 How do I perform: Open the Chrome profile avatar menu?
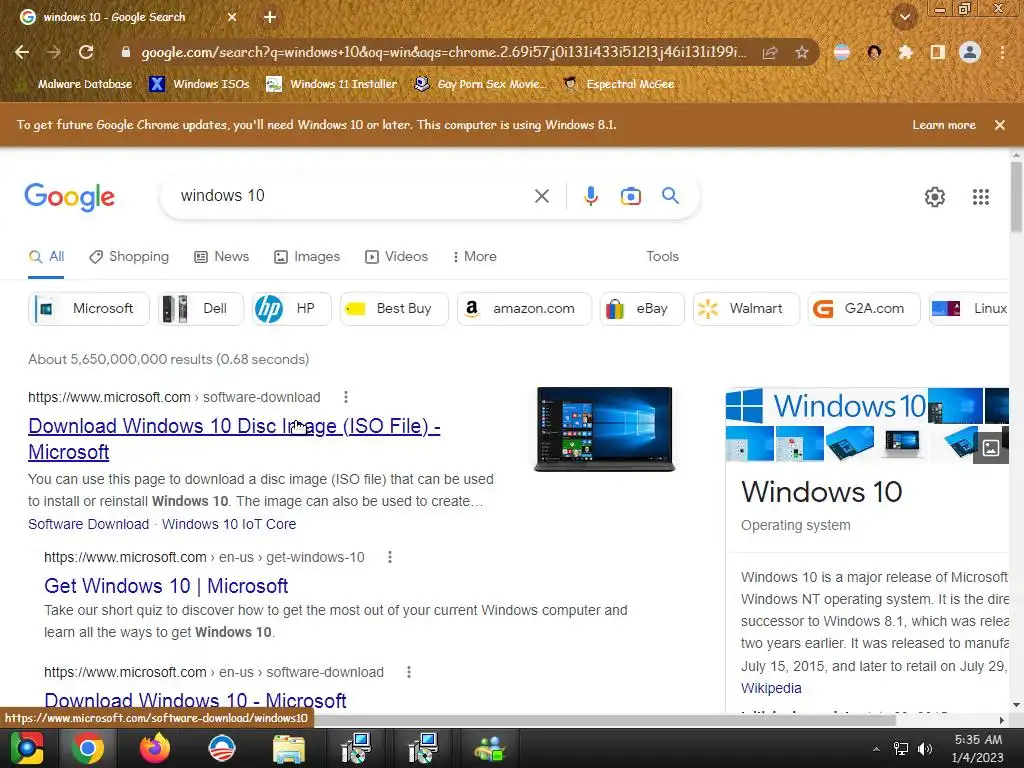click(x=970, y=52)
